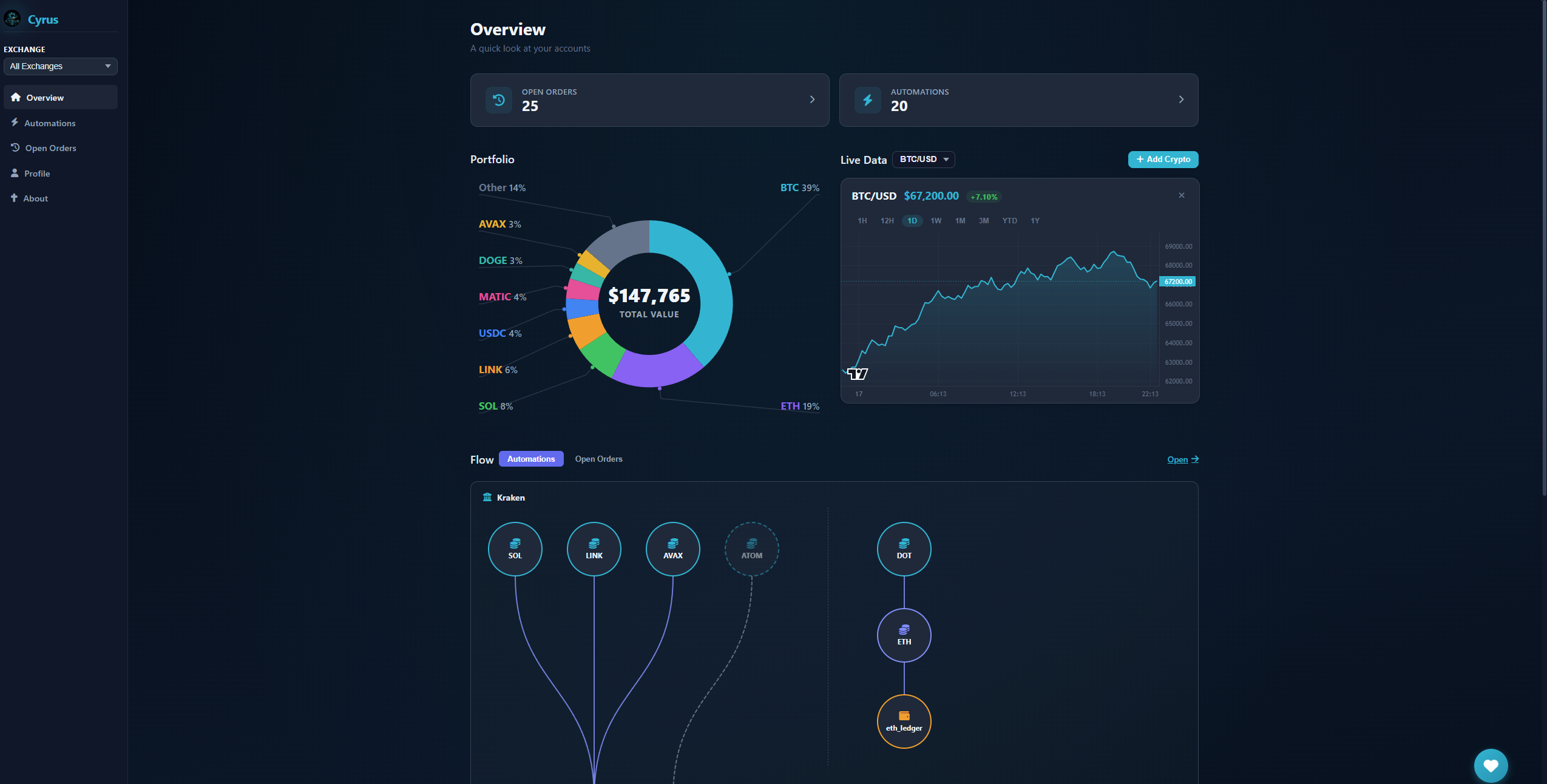The width and height of the screenshot is (1547, 784).
Task: Expand the Automations card chevron
Action: click(x=1181, y=100)
